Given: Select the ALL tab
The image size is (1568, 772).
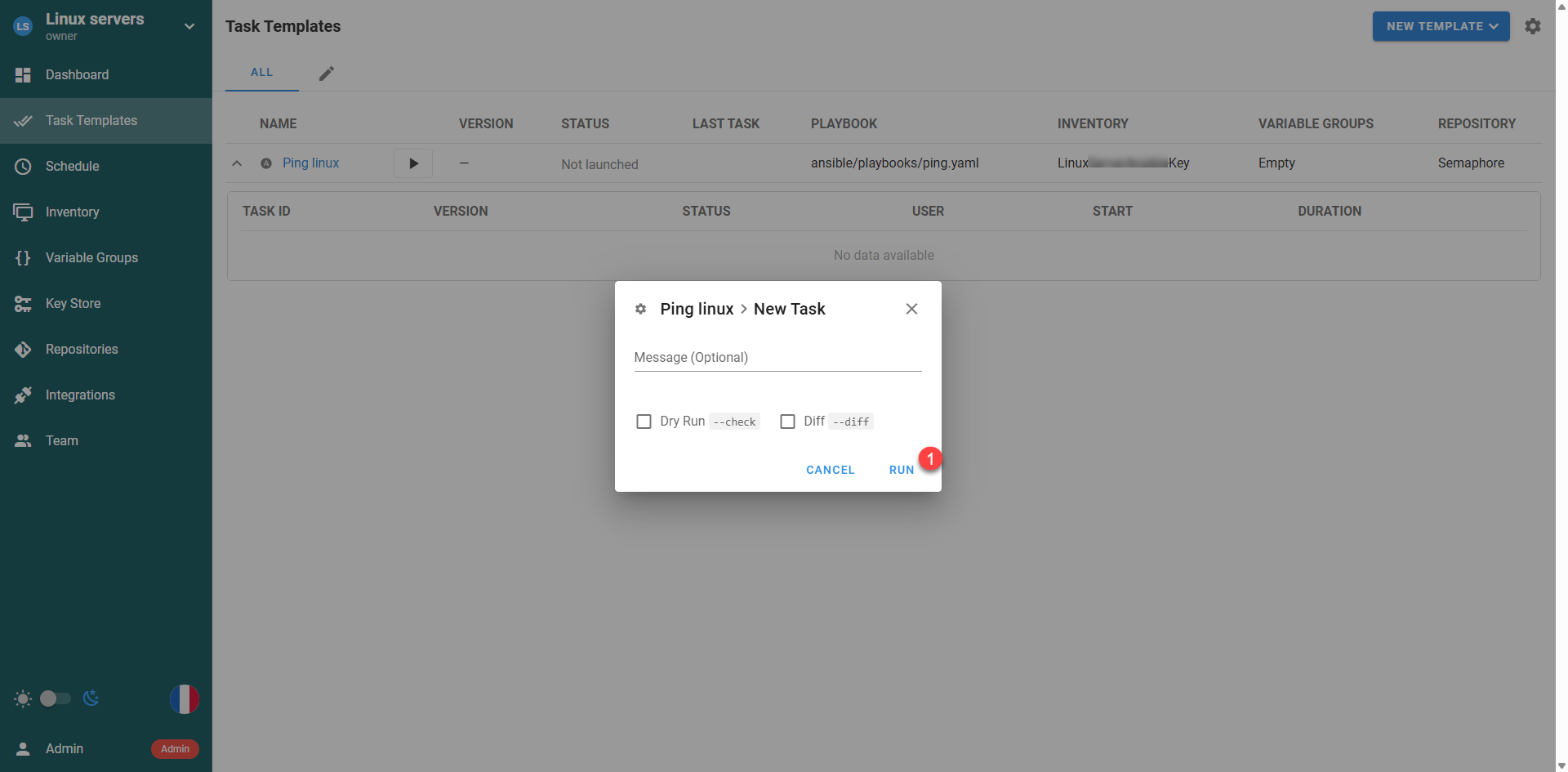Looking at the screenshot, I should (261, 73).
